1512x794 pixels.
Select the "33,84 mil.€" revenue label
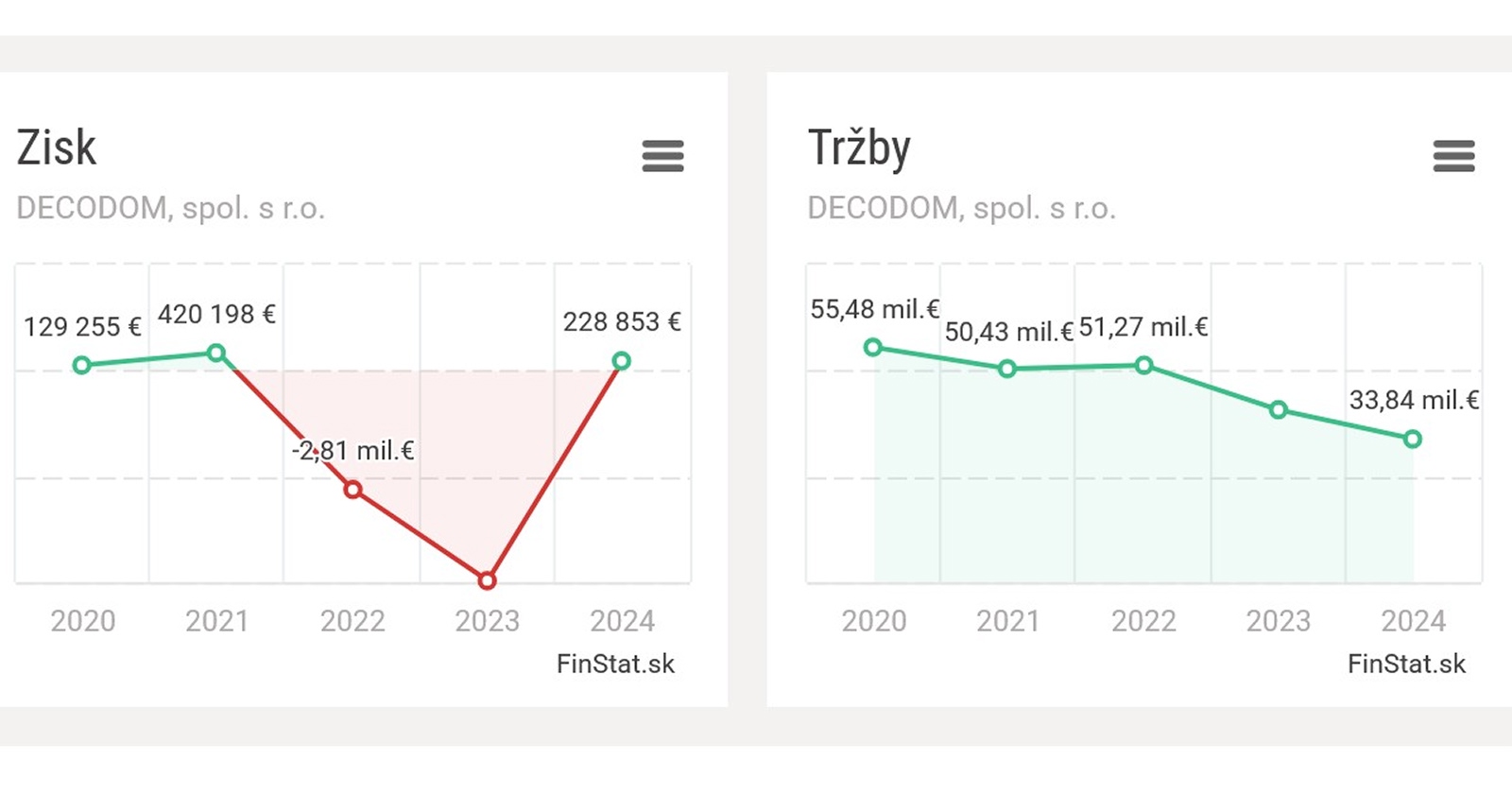click(1414, 400)
